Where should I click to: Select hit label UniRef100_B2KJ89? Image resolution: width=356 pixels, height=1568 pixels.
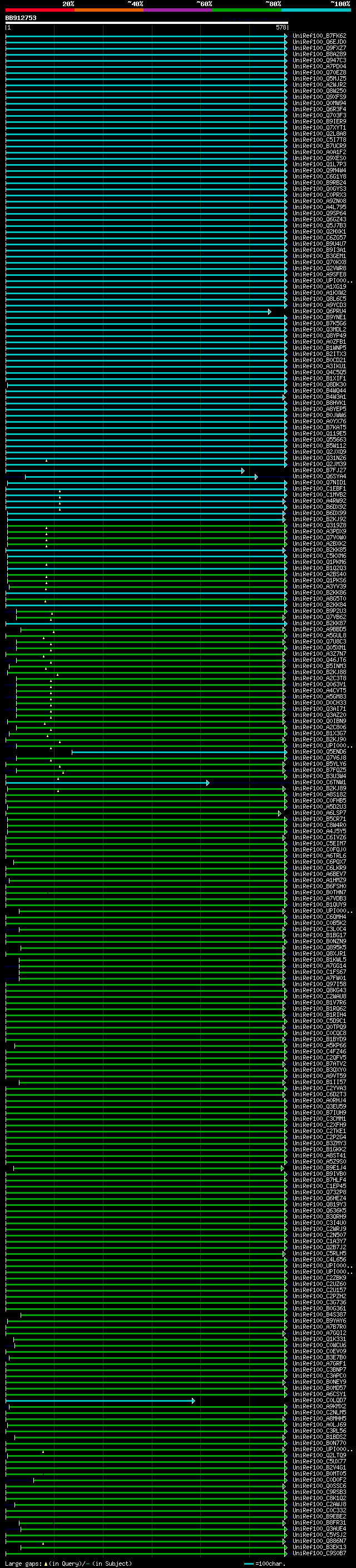(319, 788)
